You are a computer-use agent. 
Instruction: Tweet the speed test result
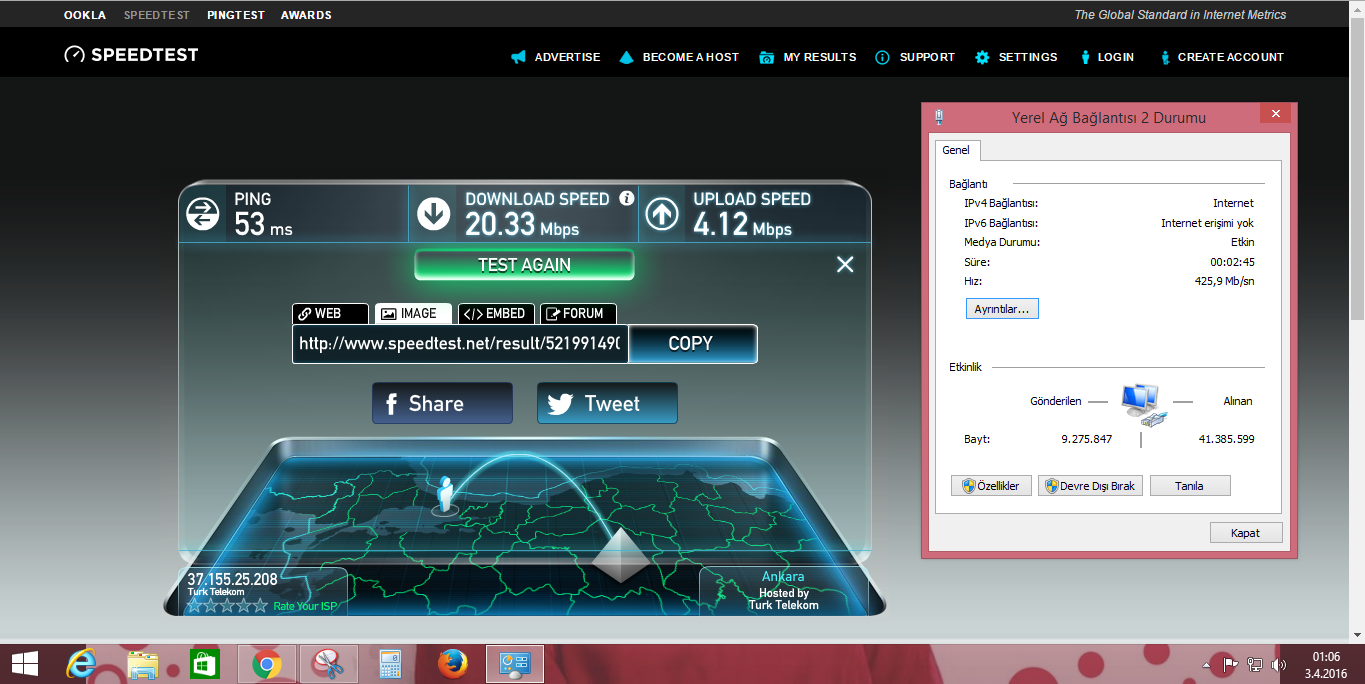click(x=607, y=403)
